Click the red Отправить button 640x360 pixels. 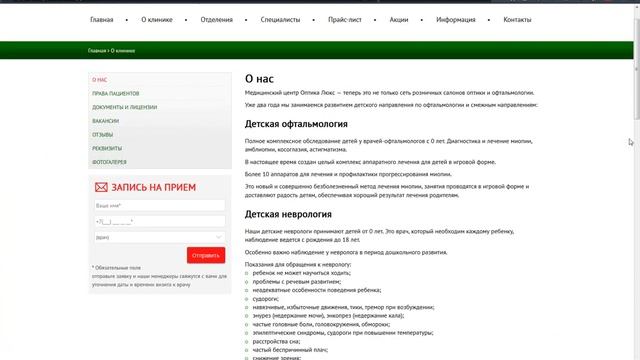(x=206, y=255)
